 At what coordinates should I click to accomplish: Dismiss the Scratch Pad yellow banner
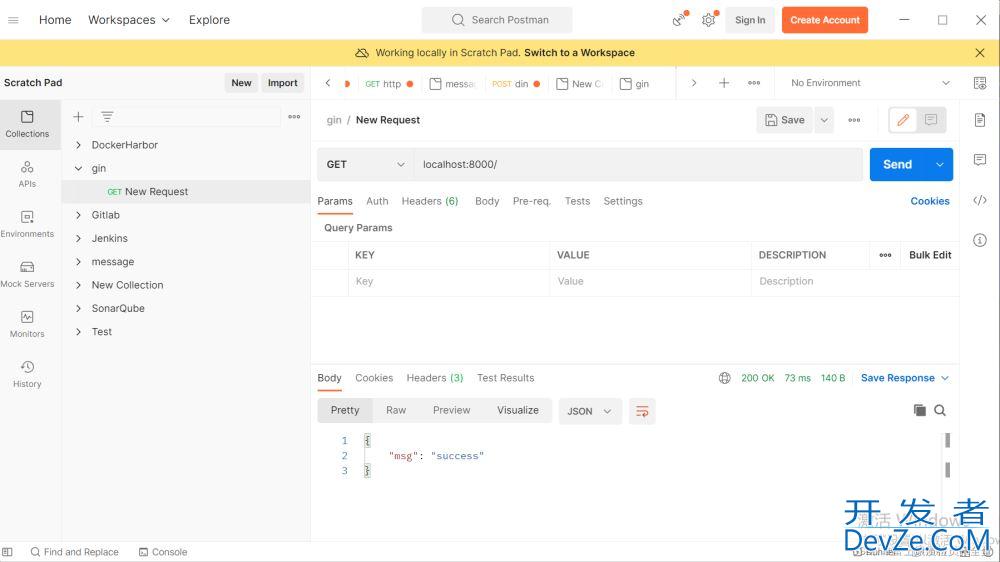pos(980,53)
